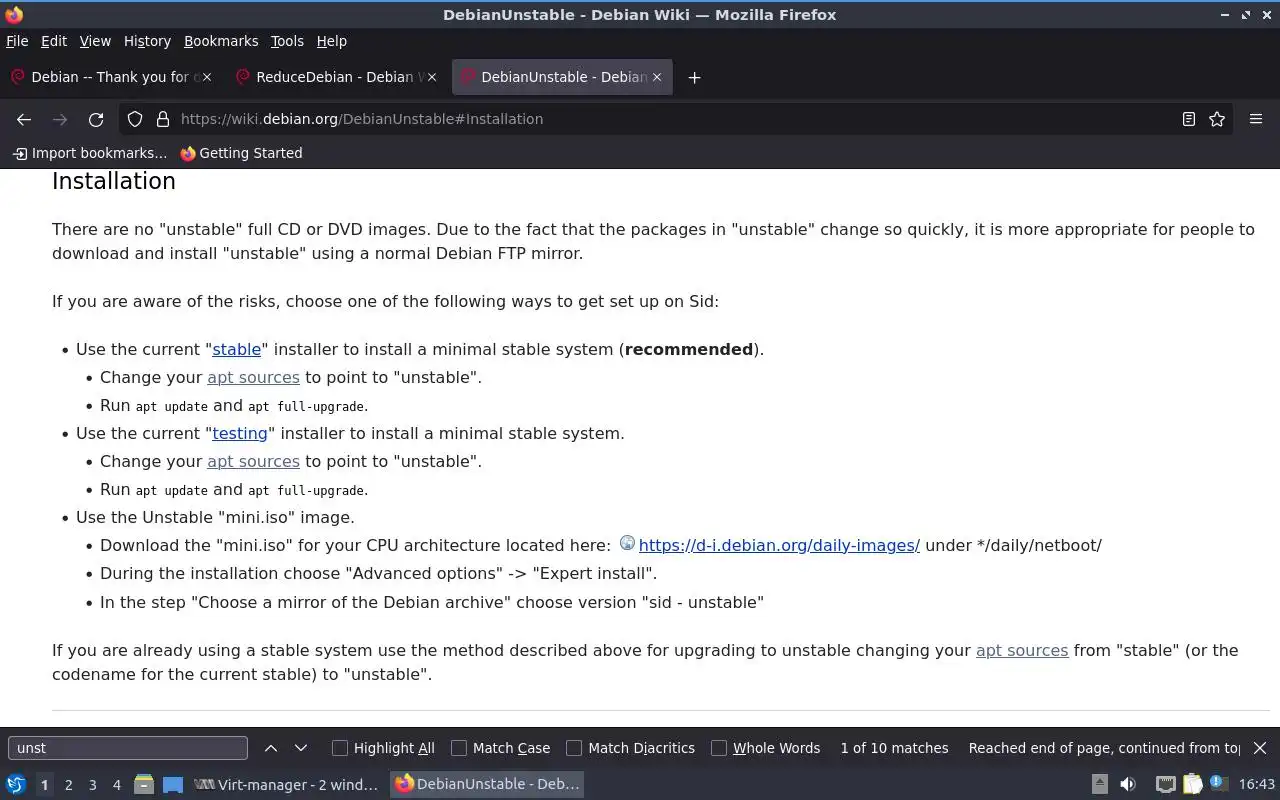Viewport: 1280px width, 800px height.
Task: Open apt sources link under stable installer
Action: pyautogui.click(x=253, y=377)
